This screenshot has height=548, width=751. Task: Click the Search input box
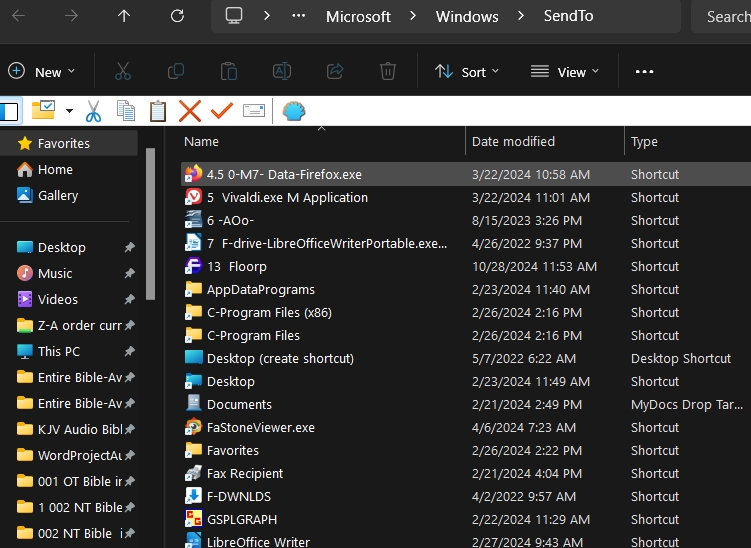[x=721, y=16]
